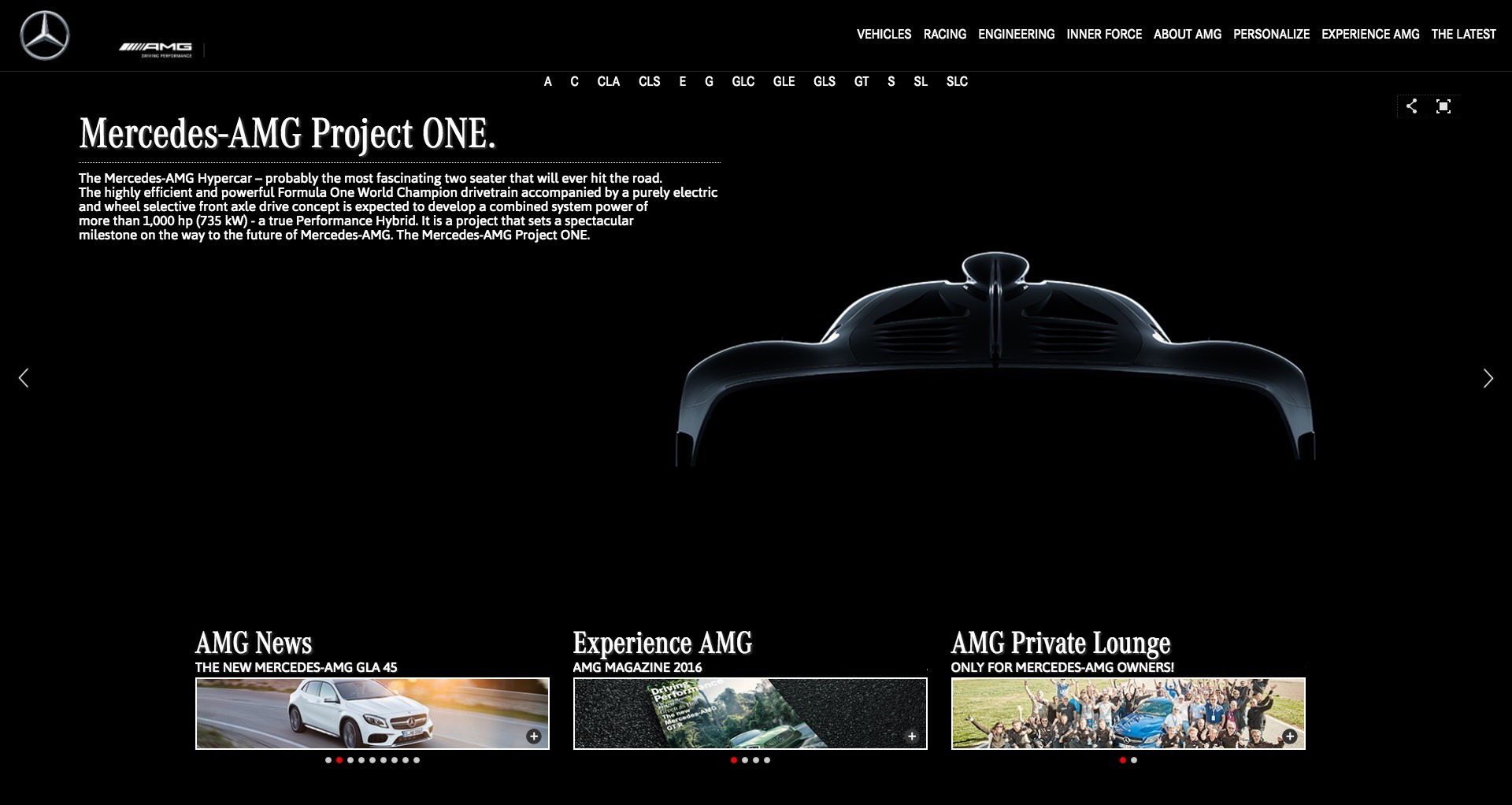Click 'AMG MAGAZINE 2016' caption
Screen dimensions: 1512x805
tap(637, 667)
